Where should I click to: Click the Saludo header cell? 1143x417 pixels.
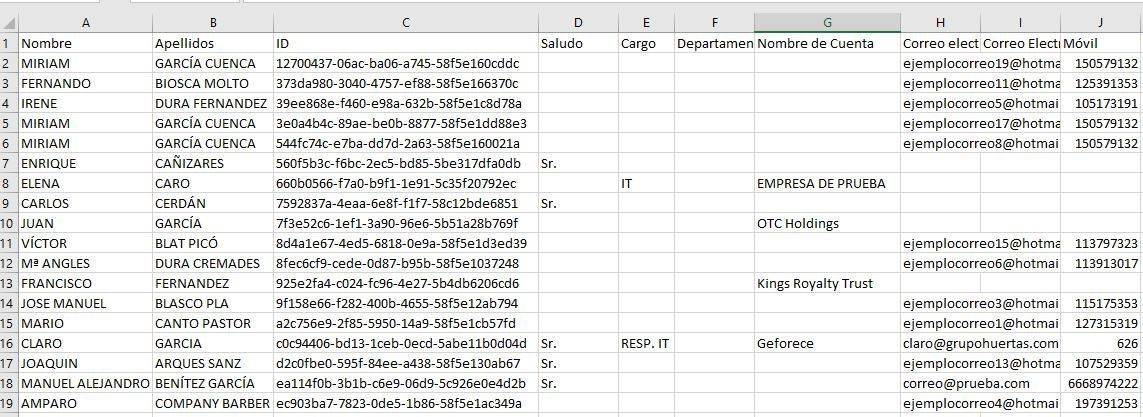pos(578,44)
